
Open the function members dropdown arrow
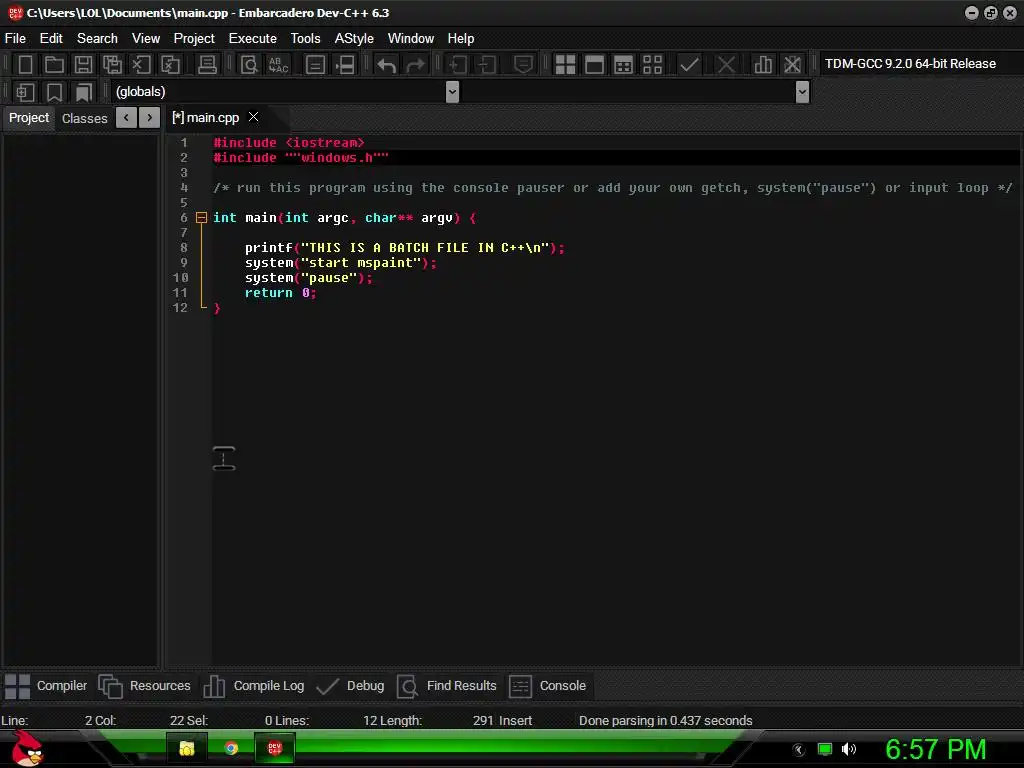pos(803,92)
